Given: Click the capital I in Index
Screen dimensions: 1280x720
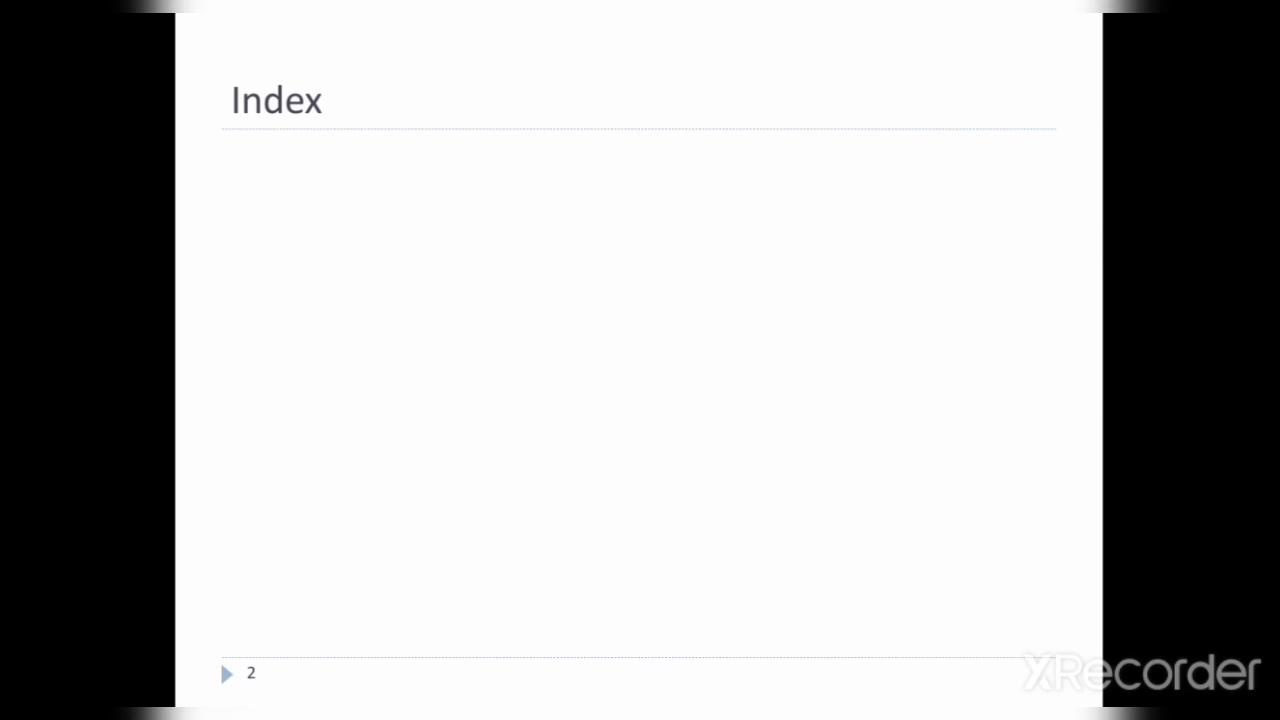Looking at the screenshot, I should (x=236, y=101).
